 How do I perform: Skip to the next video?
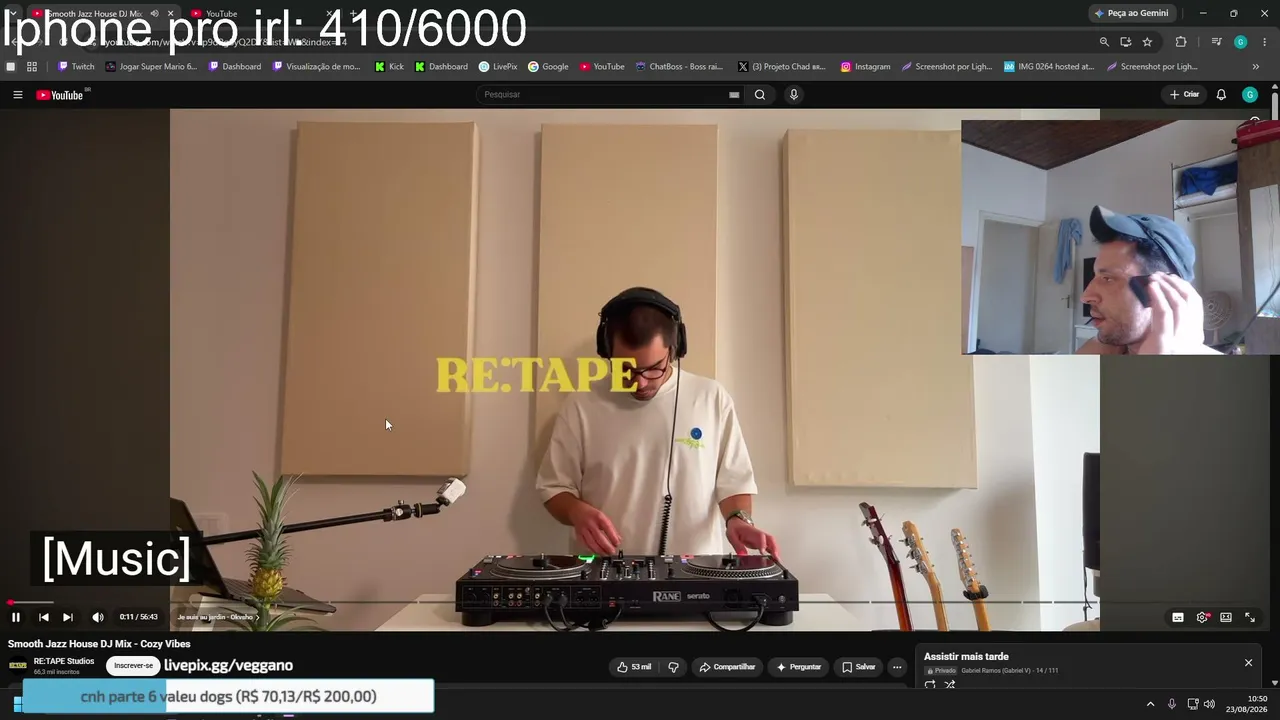pyautogui.click(x=68, y=617)
